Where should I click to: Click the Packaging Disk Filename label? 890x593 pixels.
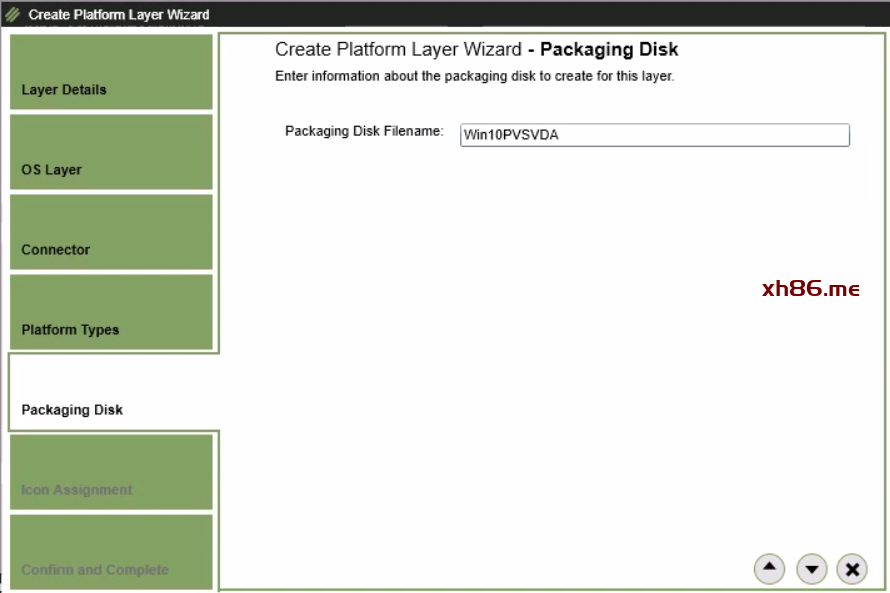364,131
